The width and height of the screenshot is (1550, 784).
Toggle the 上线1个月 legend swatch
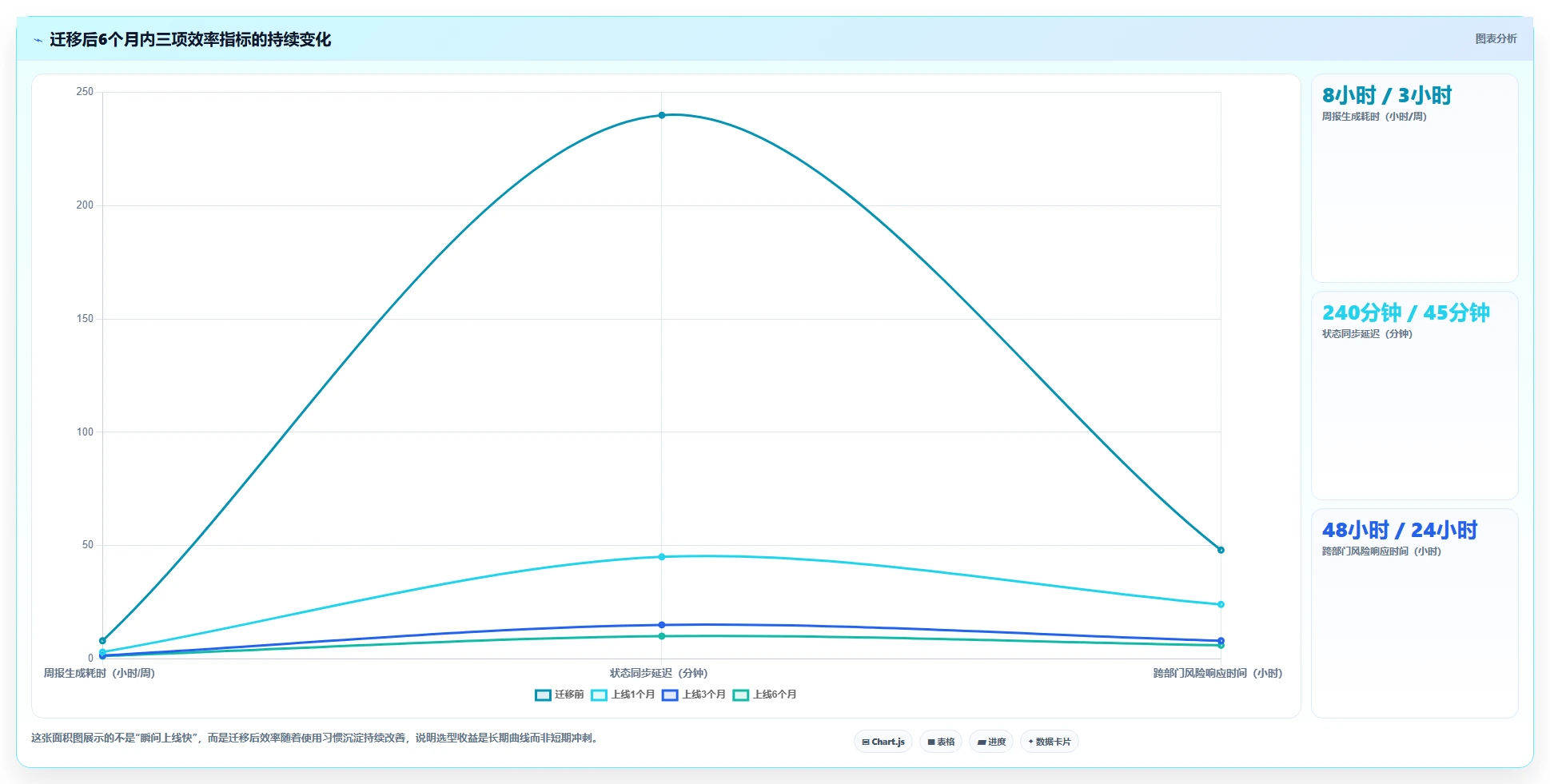pos(599,694)
